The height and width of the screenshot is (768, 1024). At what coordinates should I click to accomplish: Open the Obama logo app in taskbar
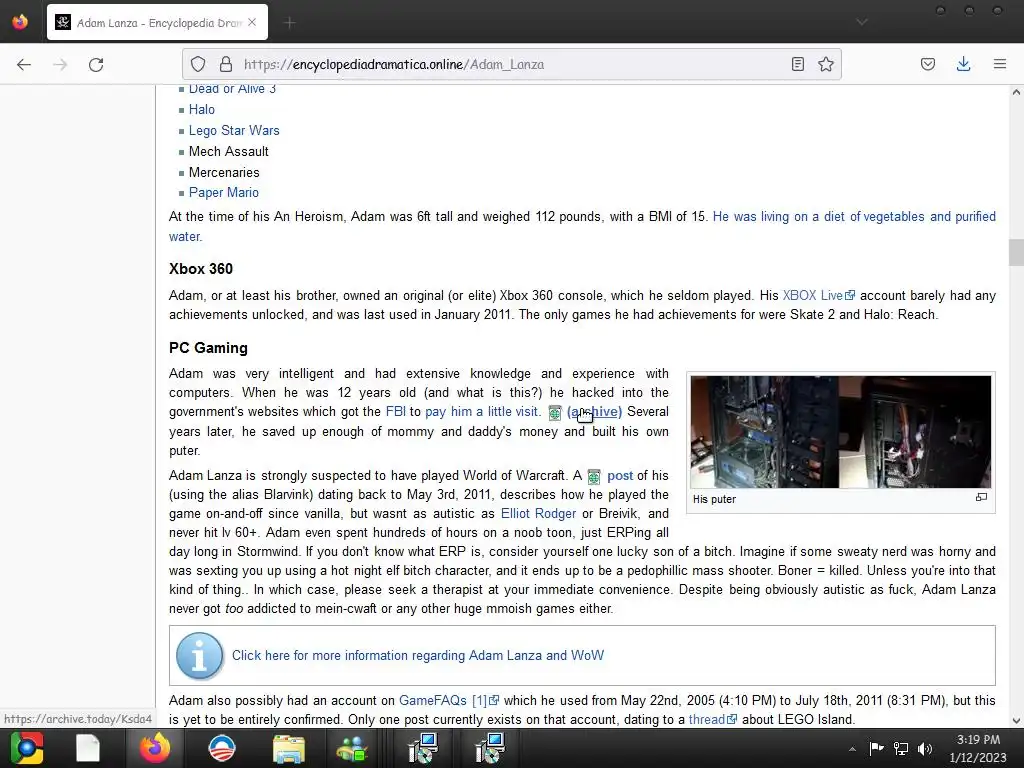coord(221,748)
